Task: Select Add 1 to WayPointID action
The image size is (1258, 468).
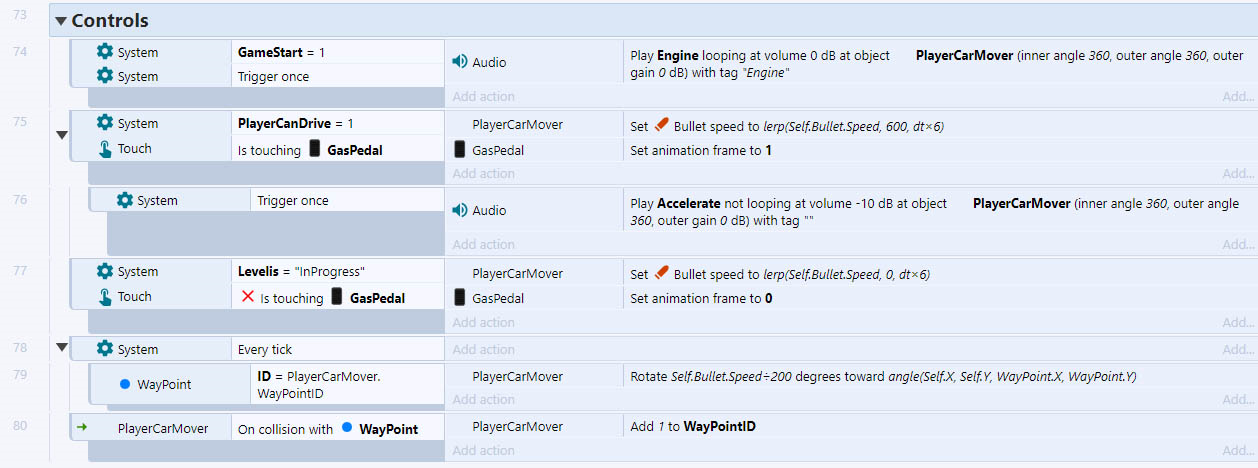Action: tap(938, 427)
